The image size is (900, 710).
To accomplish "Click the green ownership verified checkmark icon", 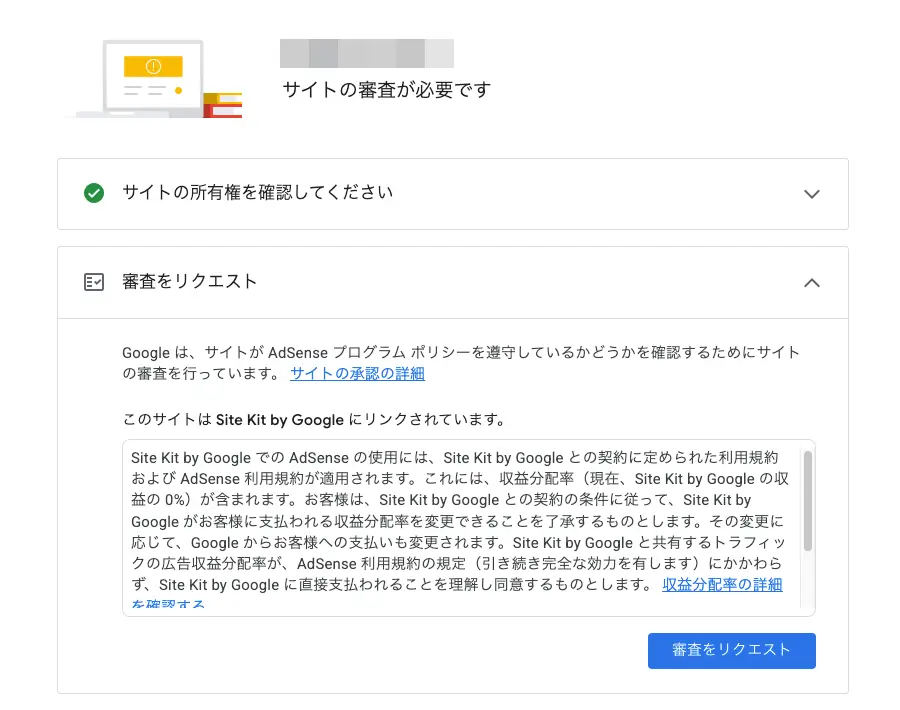I will coord(93,194).
